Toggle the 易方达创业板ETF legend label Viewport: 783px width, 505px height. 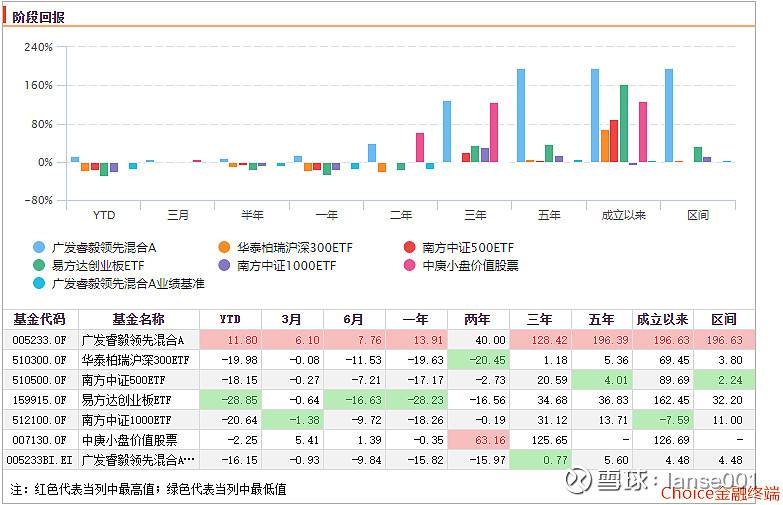tap(98, 265)
